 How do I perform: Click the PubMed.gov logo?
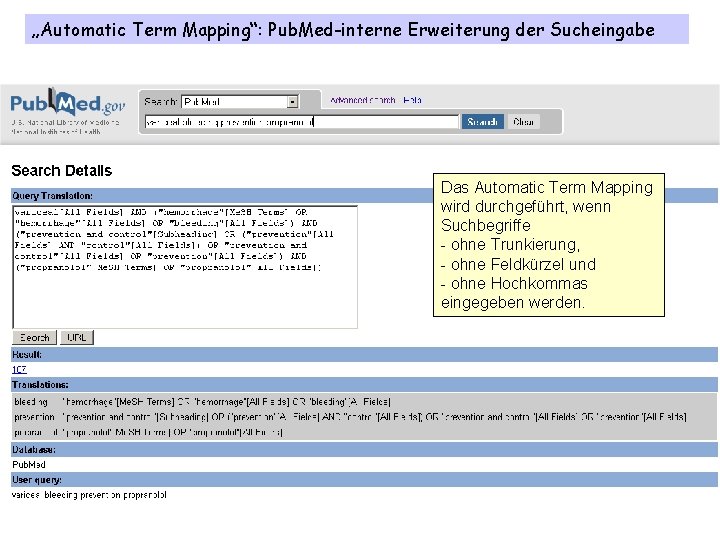tap(68, 102)
